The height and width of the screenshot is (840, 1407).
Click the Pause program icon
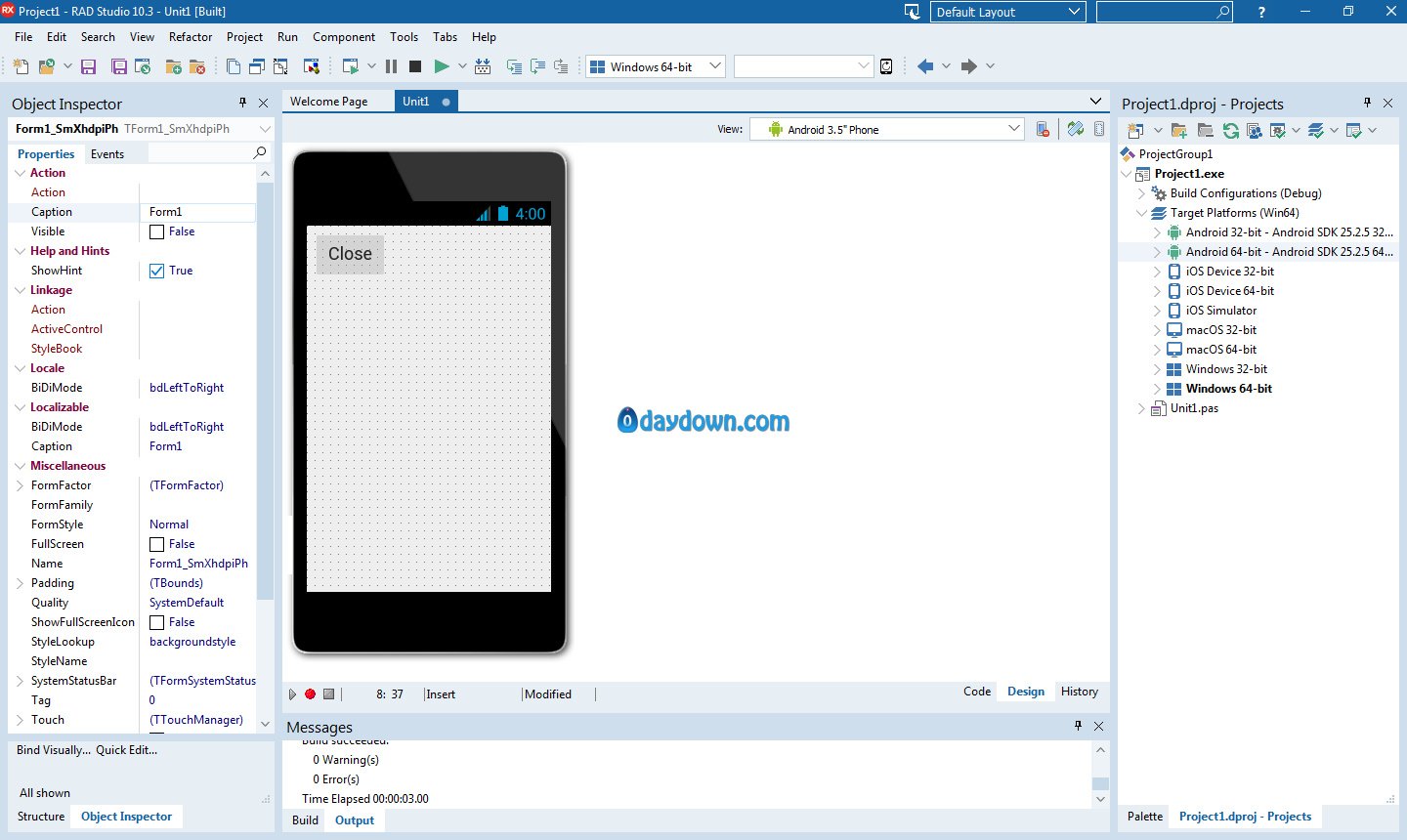point(391,66)
